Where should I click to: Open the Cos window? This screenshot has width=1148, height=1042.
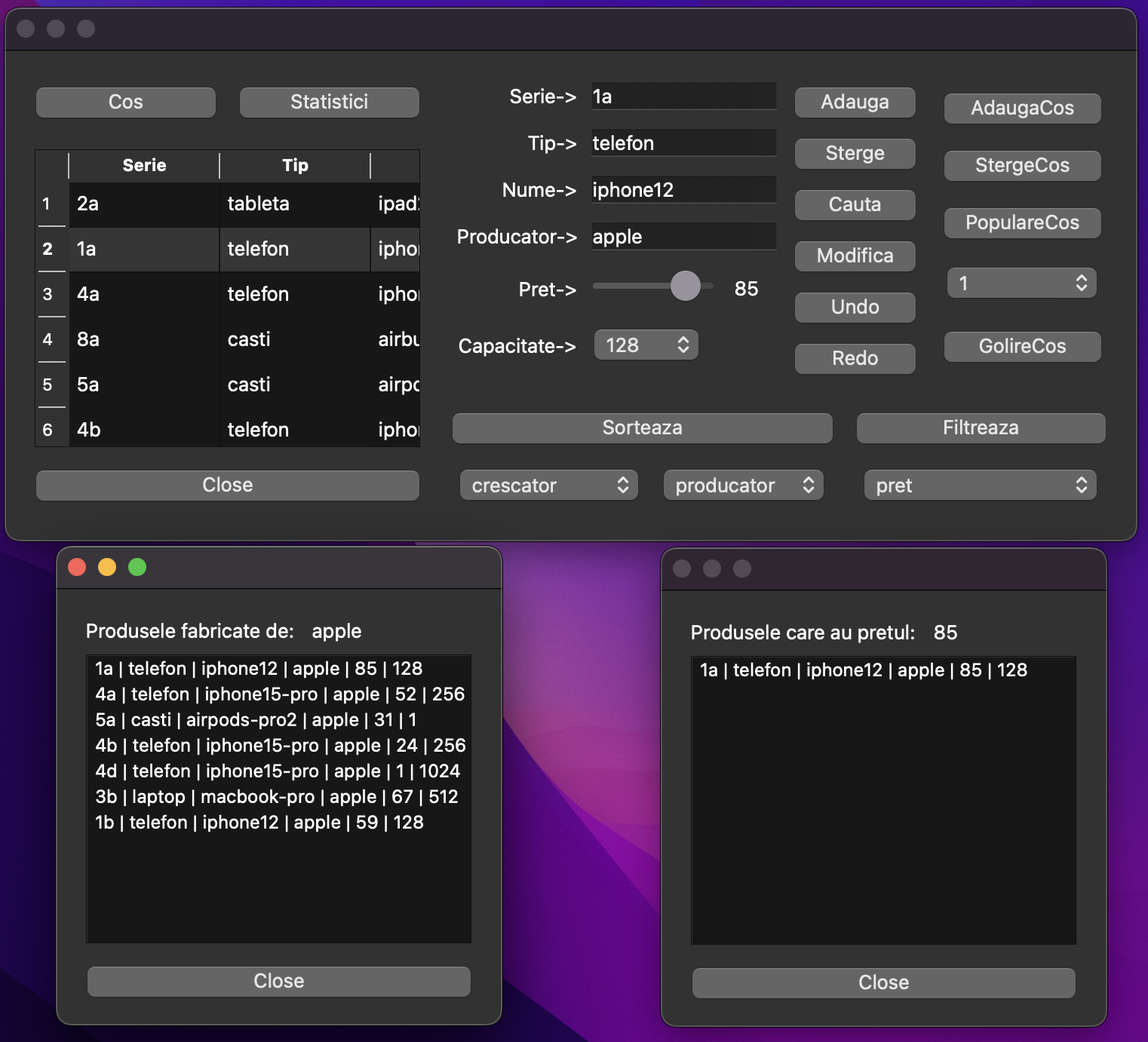pos(125,102)
